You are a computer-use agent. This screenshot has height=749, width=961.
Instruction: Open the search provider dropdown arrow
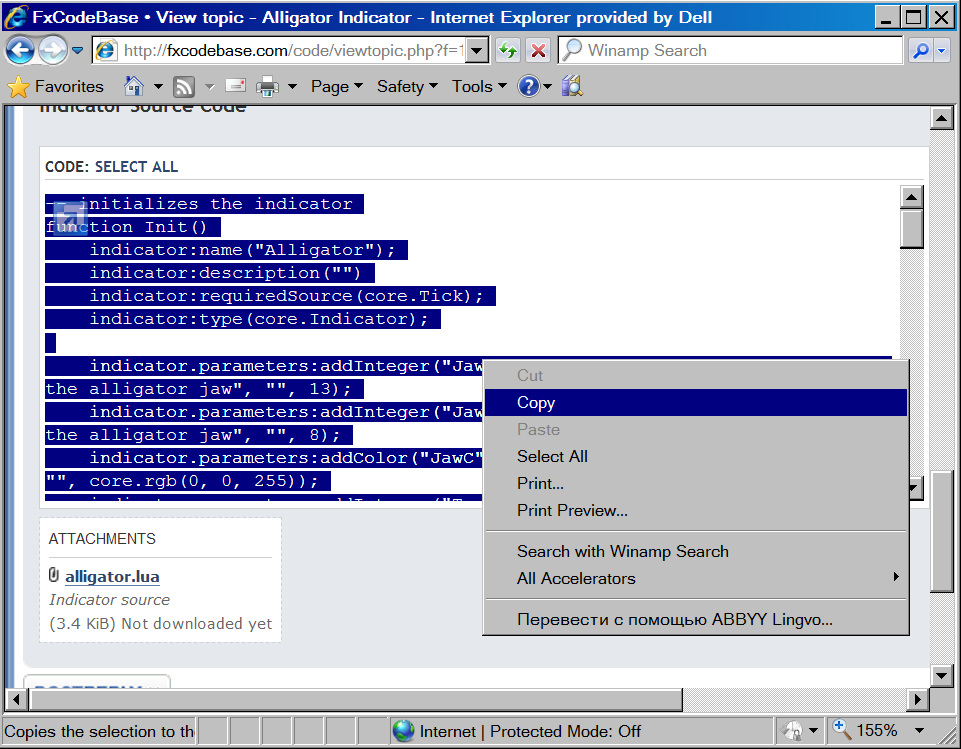[x=942, y=50]
